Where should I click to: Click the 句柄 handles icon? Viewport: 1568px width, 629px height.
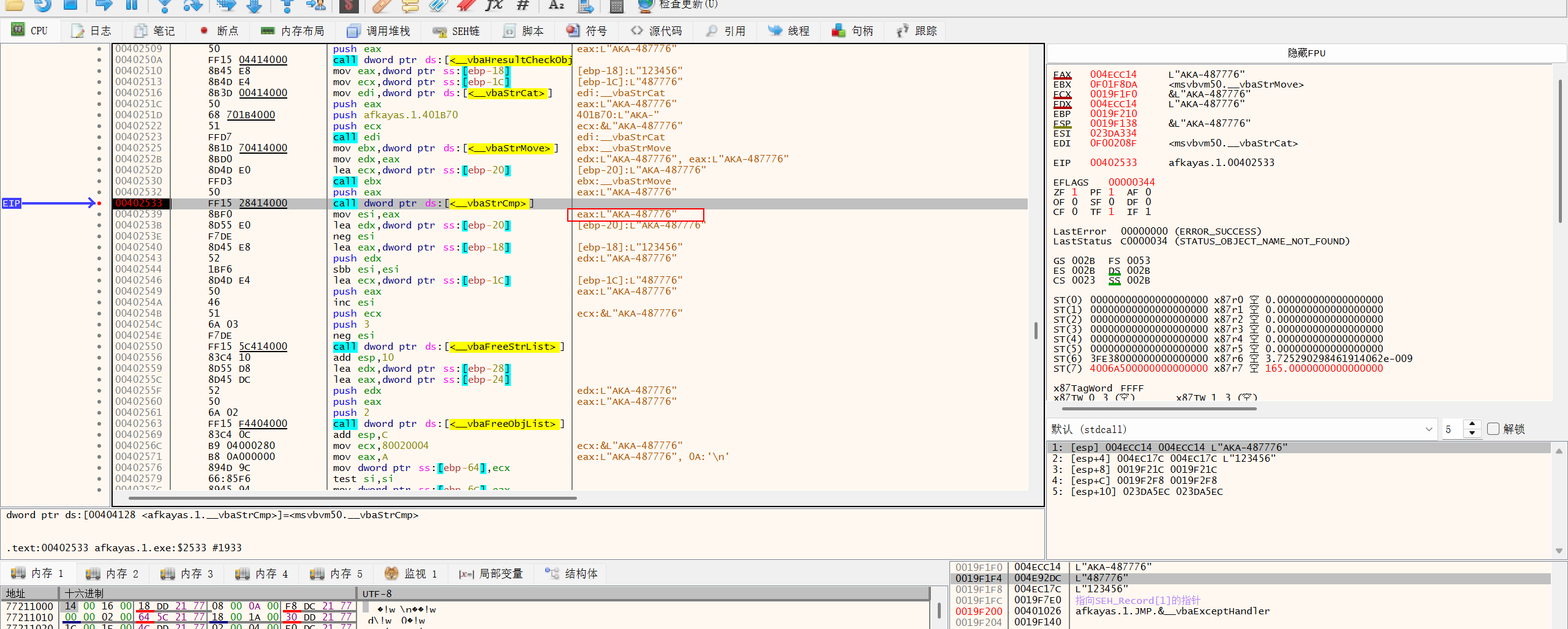click(839, 31)
